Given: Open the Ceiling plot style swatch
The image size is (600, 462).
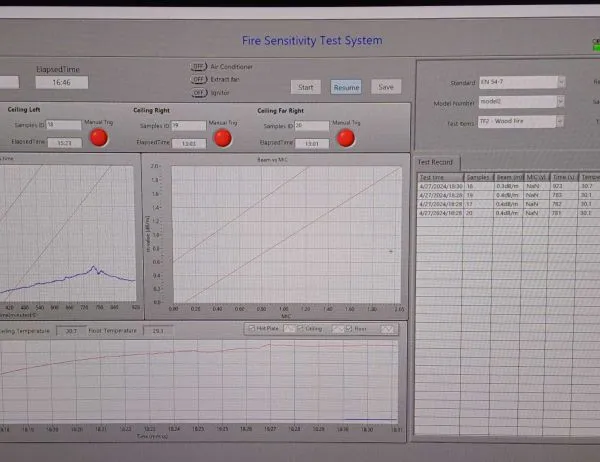Looking at the screenshot, I should click(337, 329).
